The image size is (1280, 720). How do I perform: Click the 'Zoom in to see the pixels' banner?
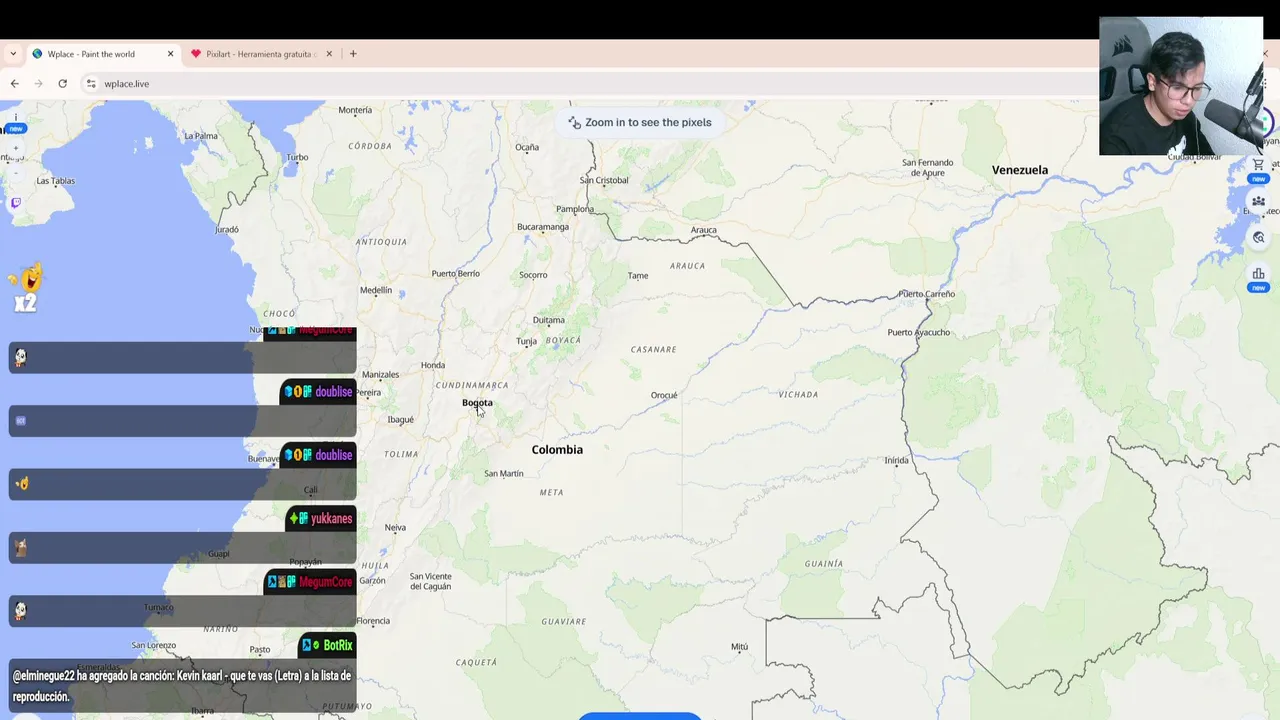click(640, 122)
